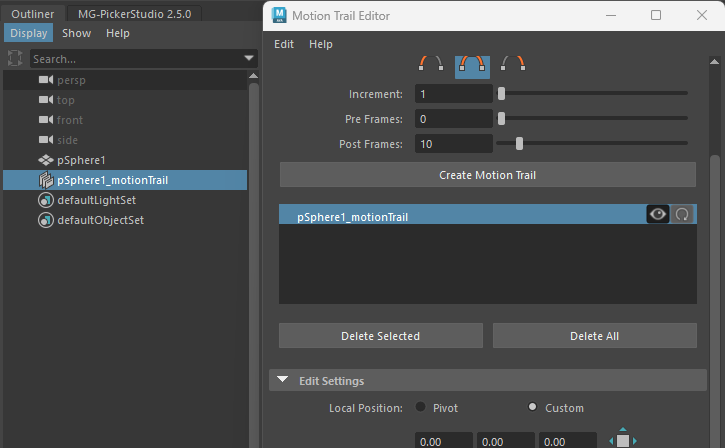Open the Show menu in Outliner
This screenshot has height=448, width=725.
pos(76,33)
